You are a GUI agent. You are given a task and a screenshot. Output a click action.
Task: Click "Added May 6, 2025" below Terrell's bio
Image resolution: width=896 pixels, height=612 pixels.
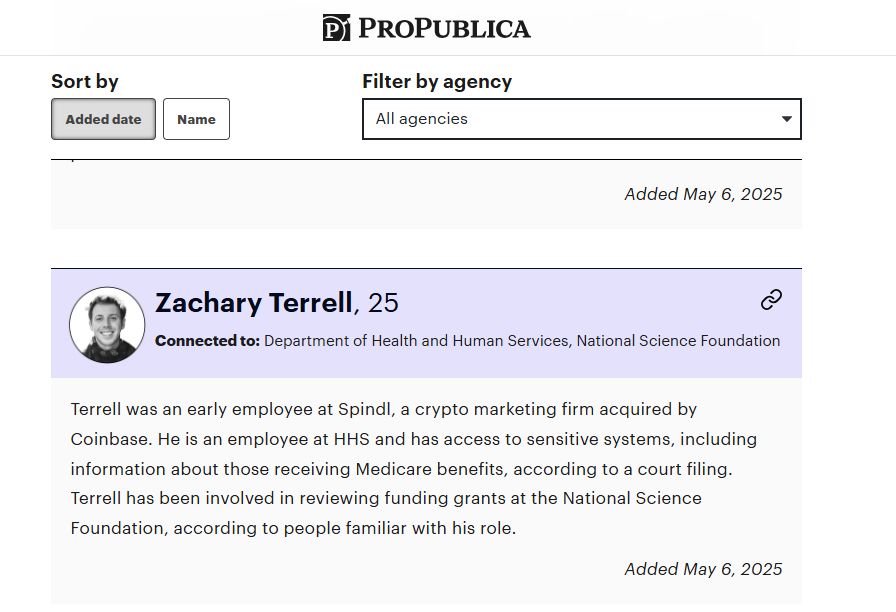[x=703, y=569]
